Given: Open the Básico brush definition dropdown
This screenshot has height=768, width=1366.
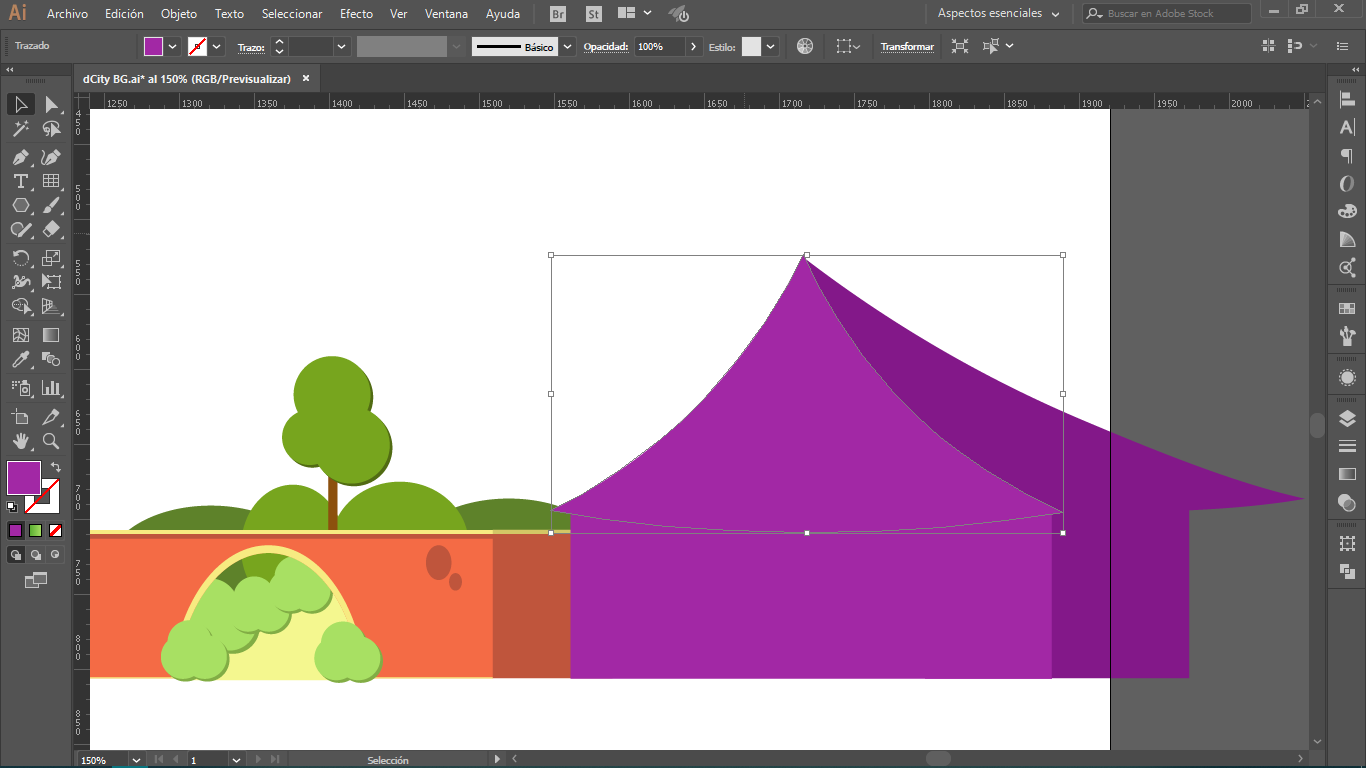Looking at the screenshot, I should (x=568, y=46).
